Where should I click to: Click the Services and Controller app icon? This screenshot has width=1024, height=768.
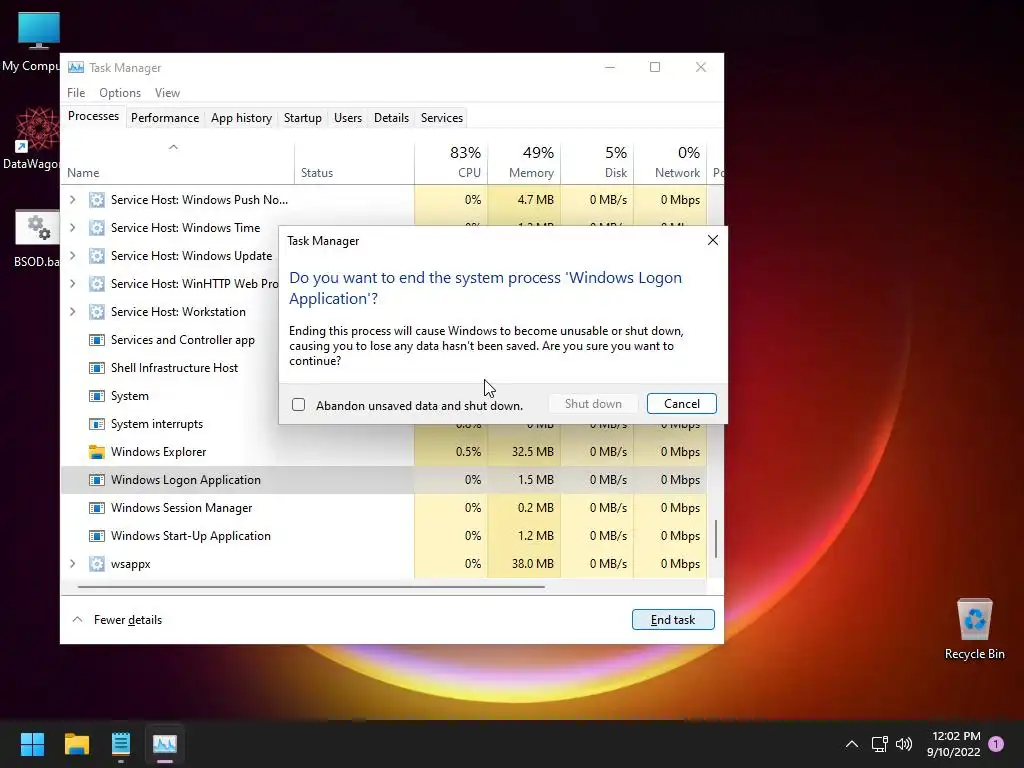pos(97,340)
